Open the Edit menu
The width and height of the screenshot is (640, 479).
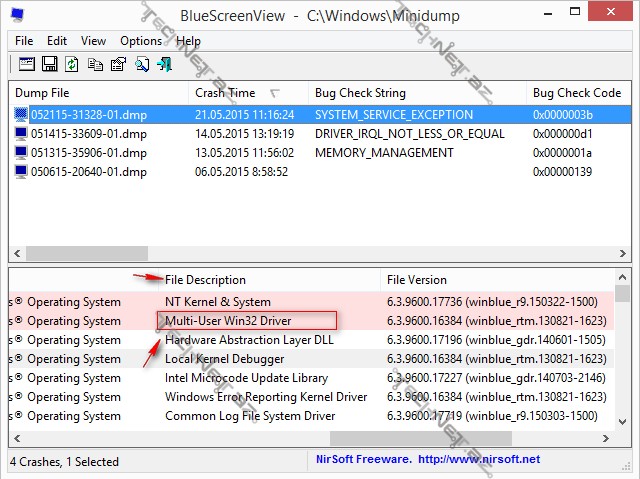point(57,41)
